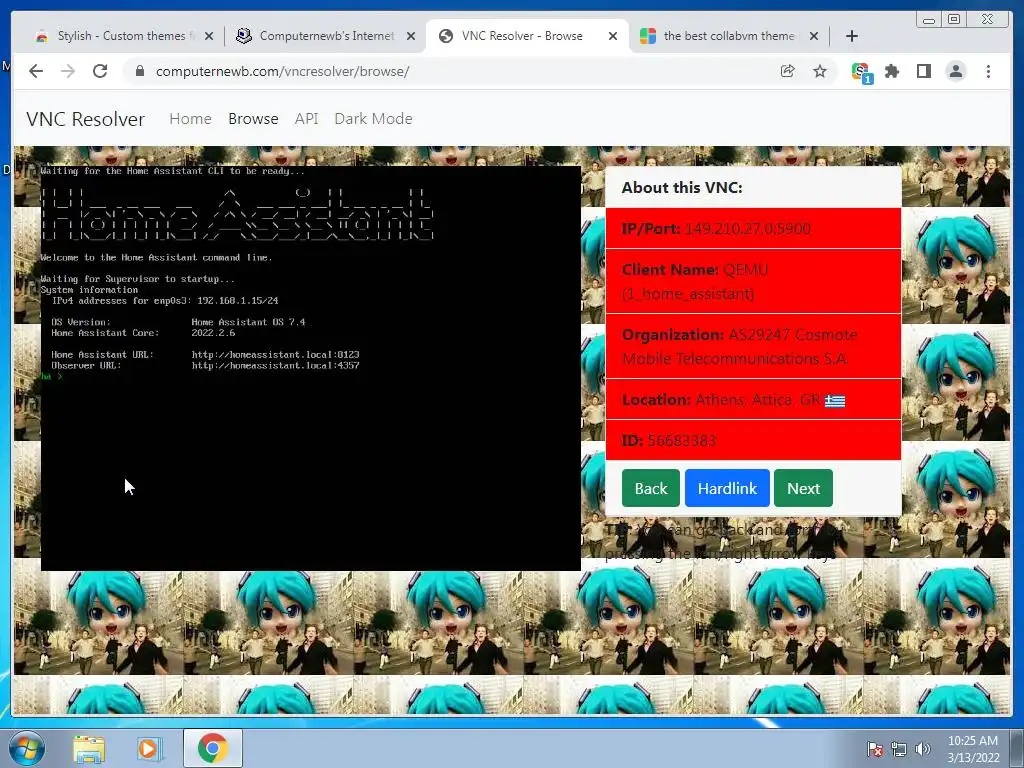Click the green Next button

(x=803, y=488)
